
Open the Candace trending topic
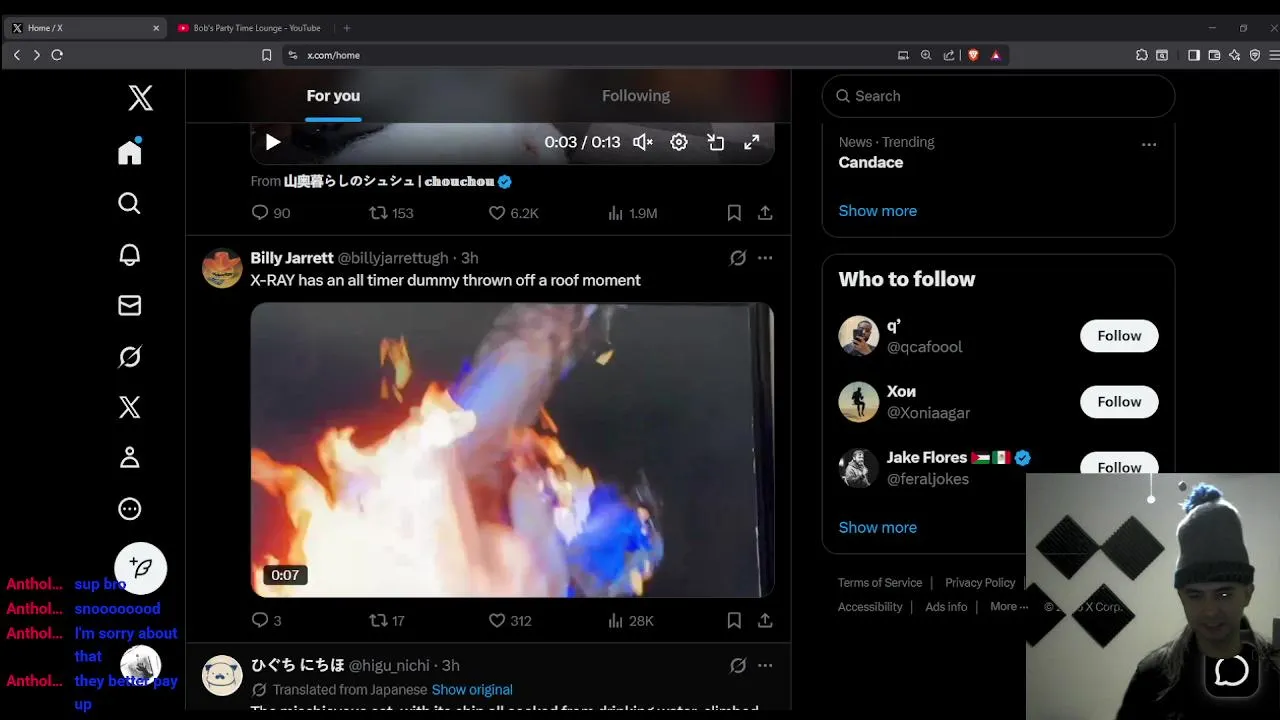[x=871, y=162]
